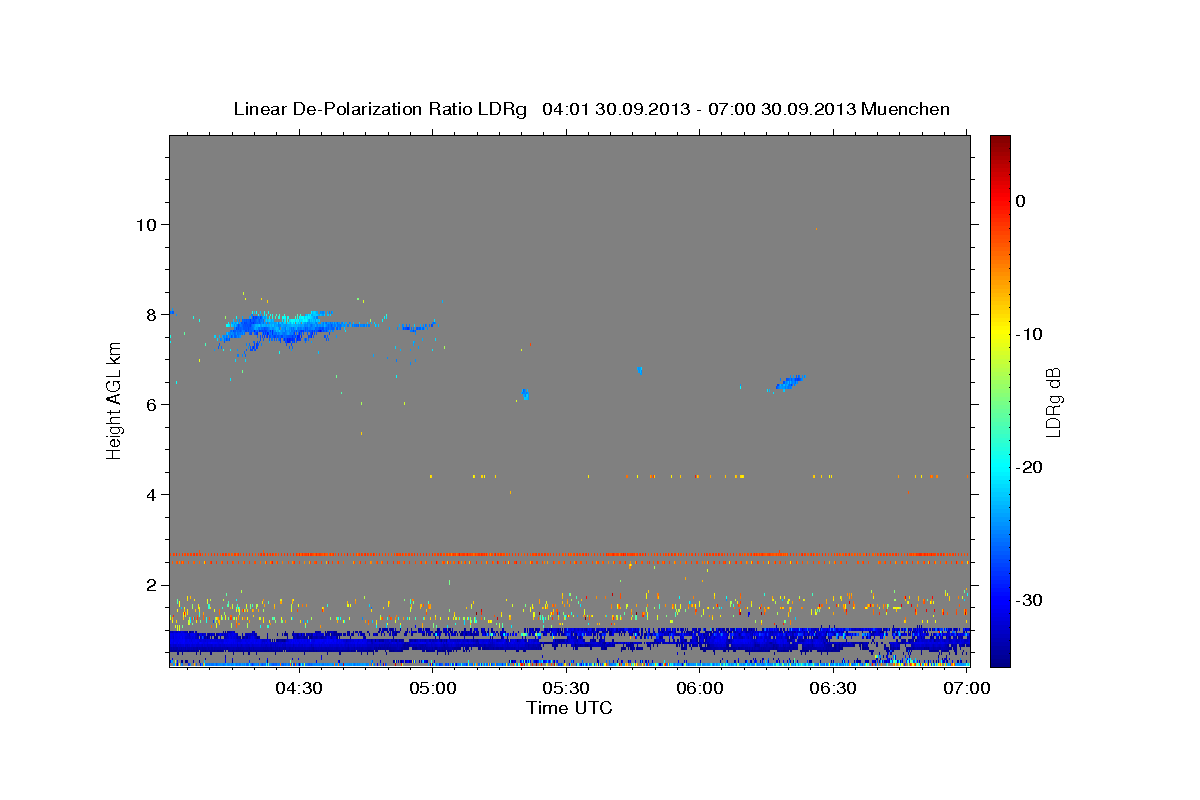Click the height tick label 6
Viewport: 1200px width, 800px height.
(x=151, y=404)
